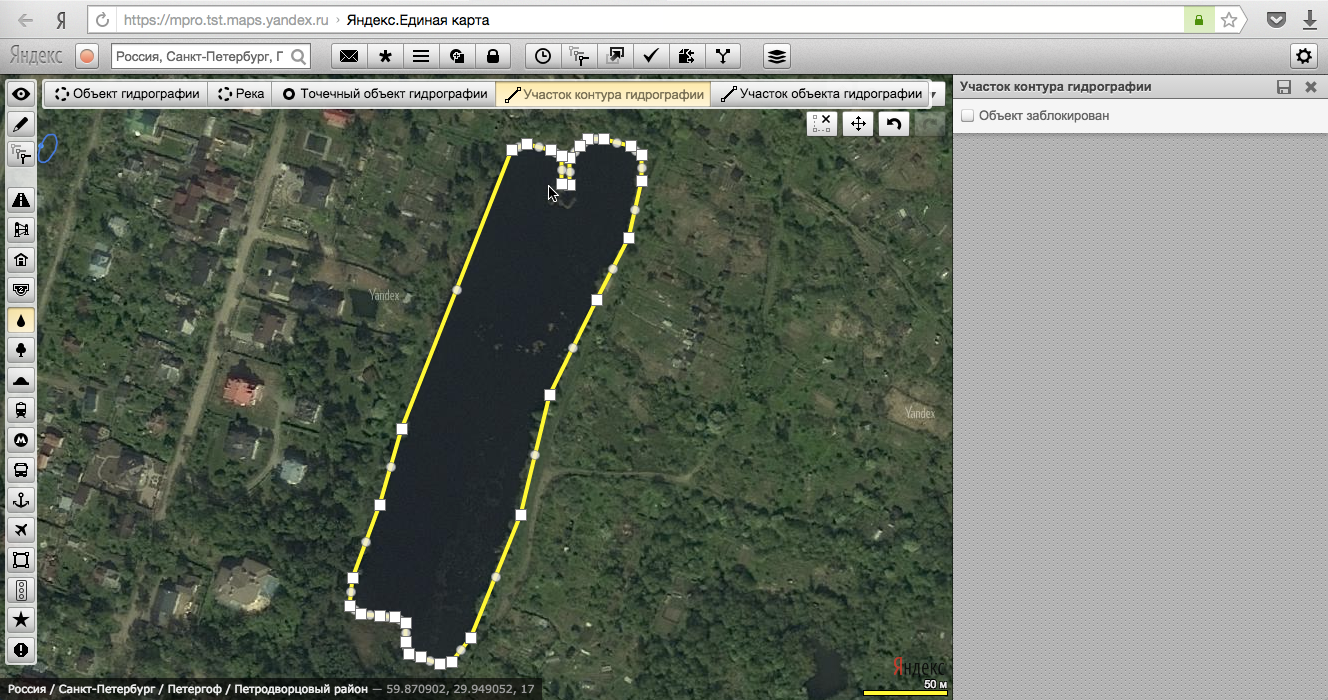Open the asterisk favorites toolbar icon
The height and width of the screenshot is (700, 1328).
pyautogui.click(x=385, y=56)
